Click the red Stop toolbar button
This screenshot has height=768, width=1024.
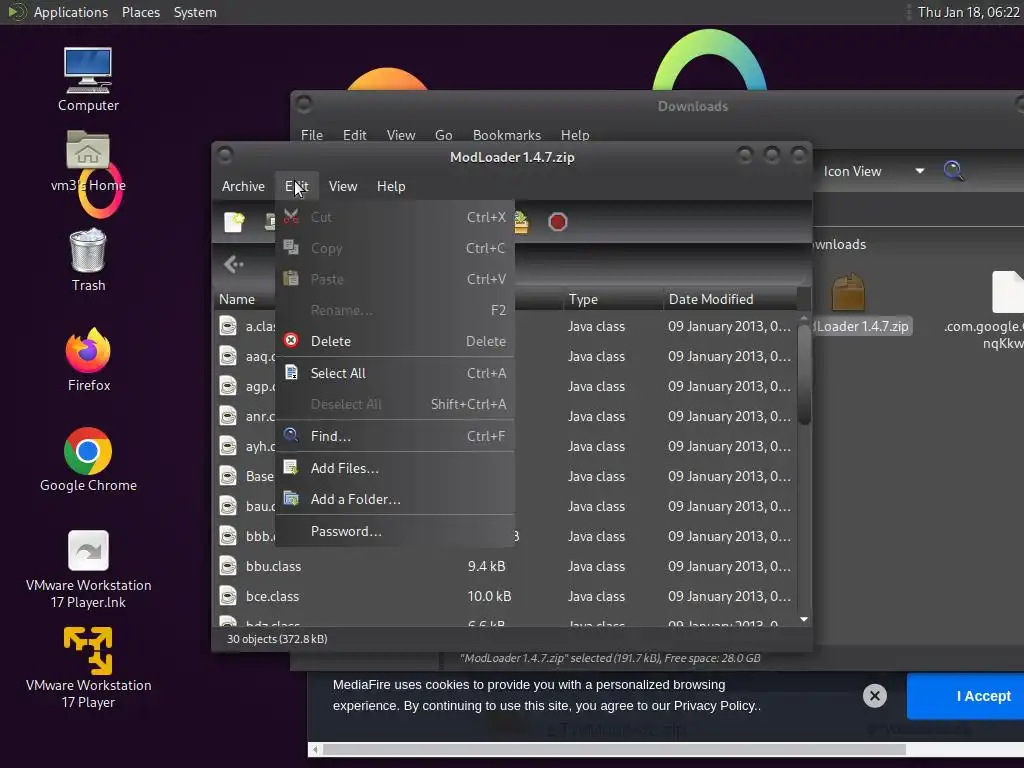(x=558, y=222)
